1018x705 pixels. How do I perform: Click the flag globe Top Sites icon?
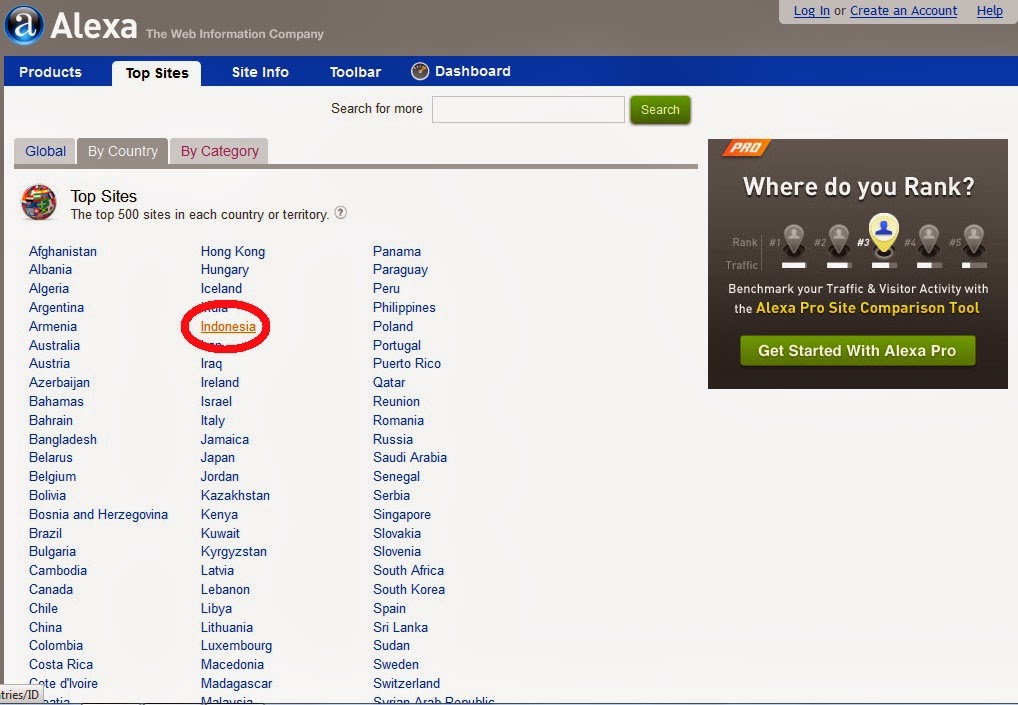click(38, 203)
